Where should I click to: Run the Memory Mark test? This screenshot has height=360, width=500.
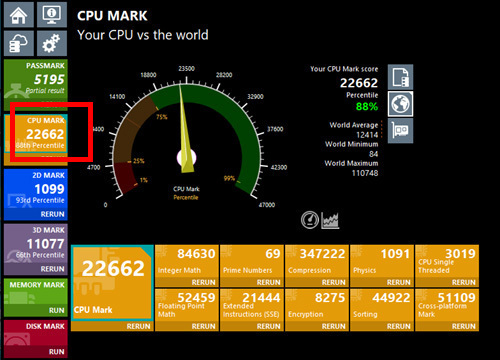click(56, 311)
